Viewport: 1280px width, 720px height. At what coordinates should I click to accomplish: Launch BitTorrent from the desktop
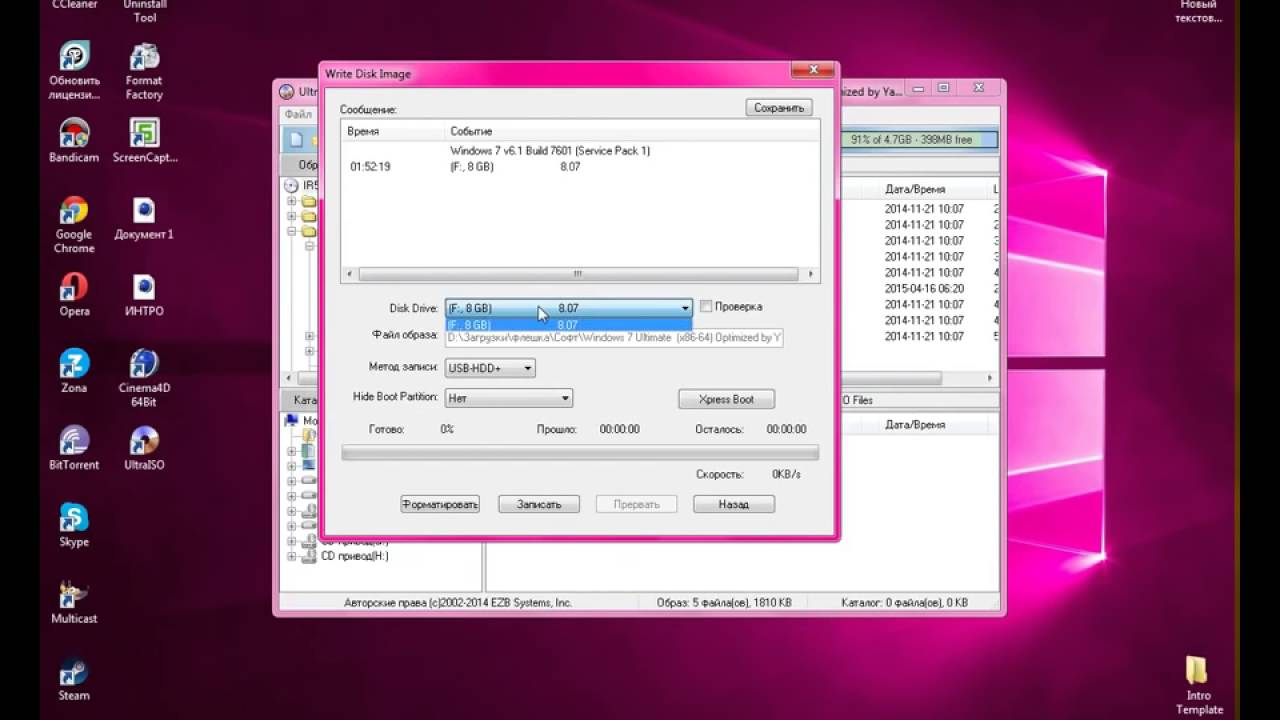click(74, 448)
